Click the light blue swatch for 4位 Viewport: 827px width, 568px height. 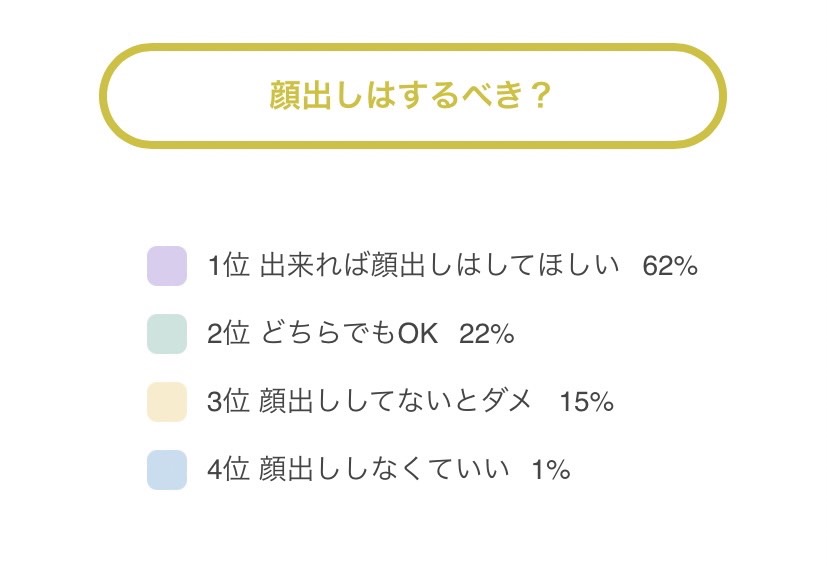click(167, 470)
